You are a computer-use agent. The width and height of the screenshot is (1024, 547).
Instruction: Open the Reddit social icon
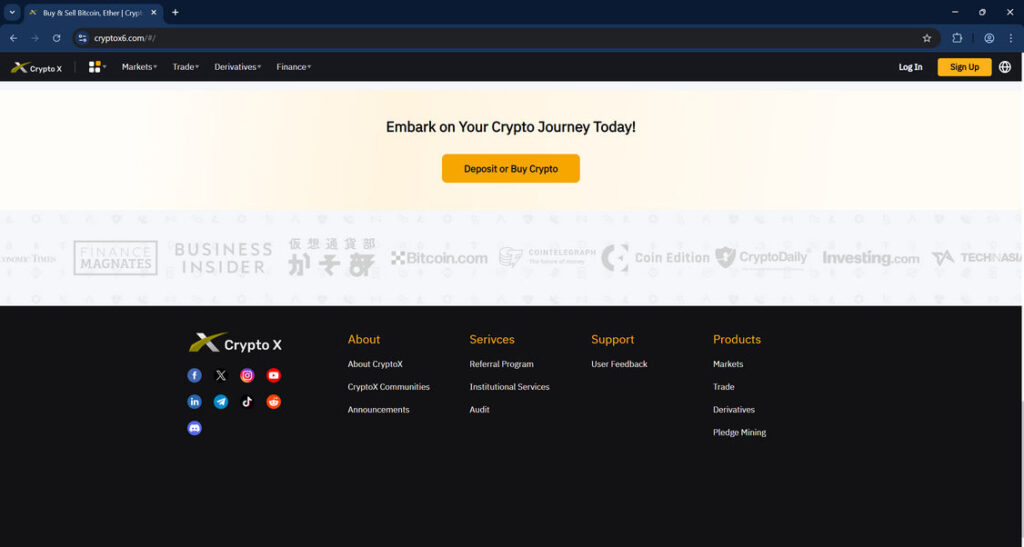click(x=274, y=401)
